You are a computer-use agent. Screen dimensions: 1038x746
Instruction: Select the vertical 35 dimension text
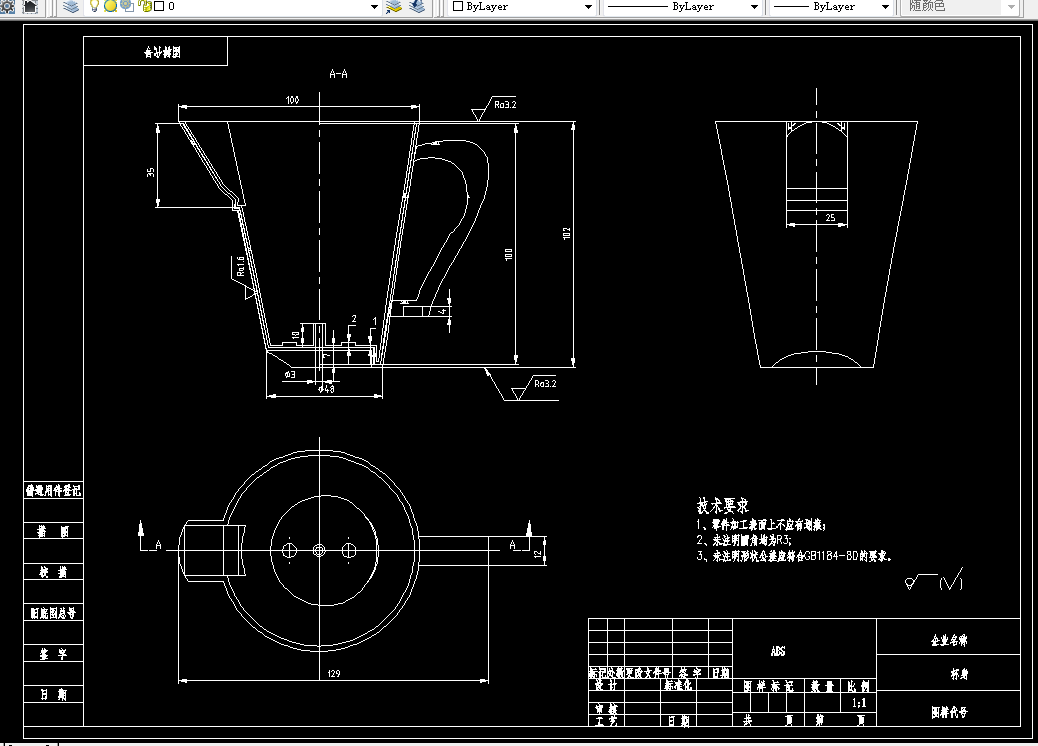click(151, 172)
